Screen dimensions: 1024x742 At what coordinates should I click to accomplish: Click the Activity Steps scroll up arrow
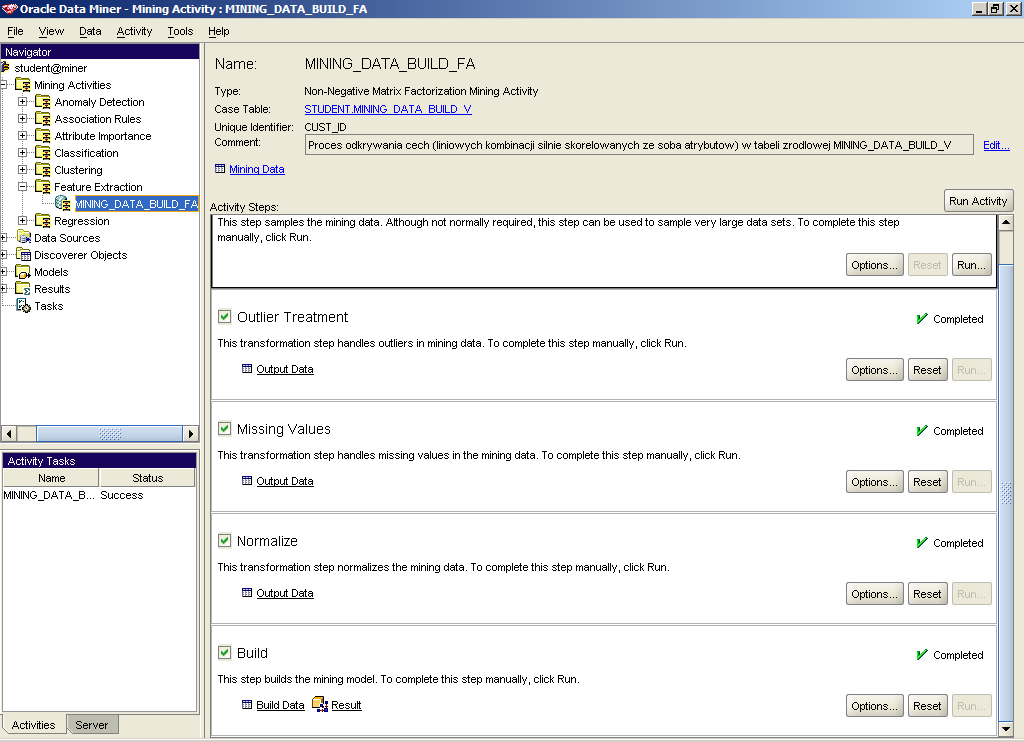(x=1006, y=223)
